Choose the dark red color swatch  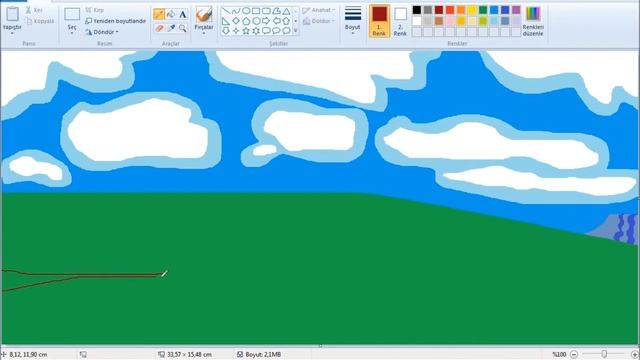[x=439, y=10]
